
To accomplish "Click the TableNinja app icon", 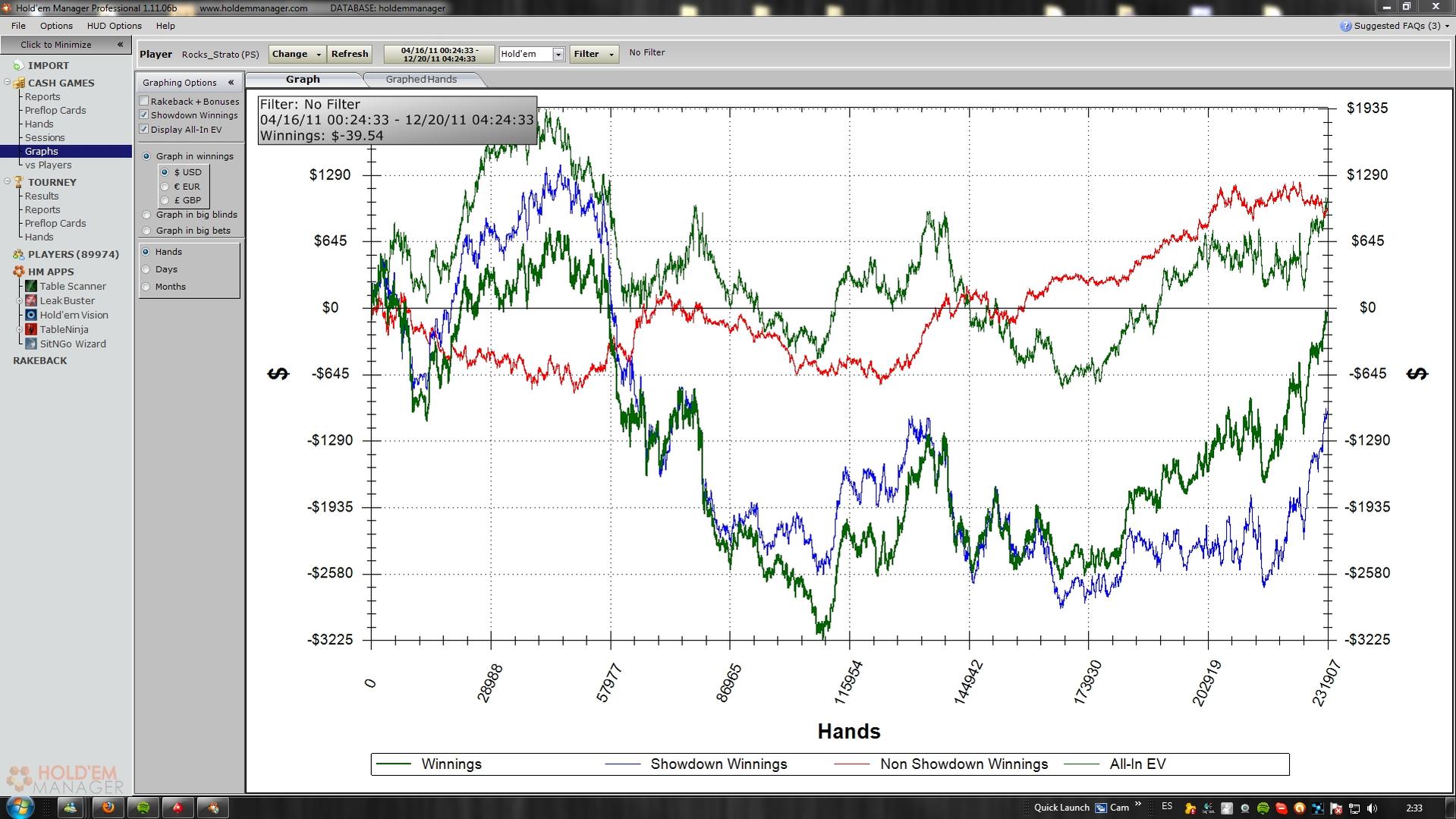I will (x=31, y=329).
